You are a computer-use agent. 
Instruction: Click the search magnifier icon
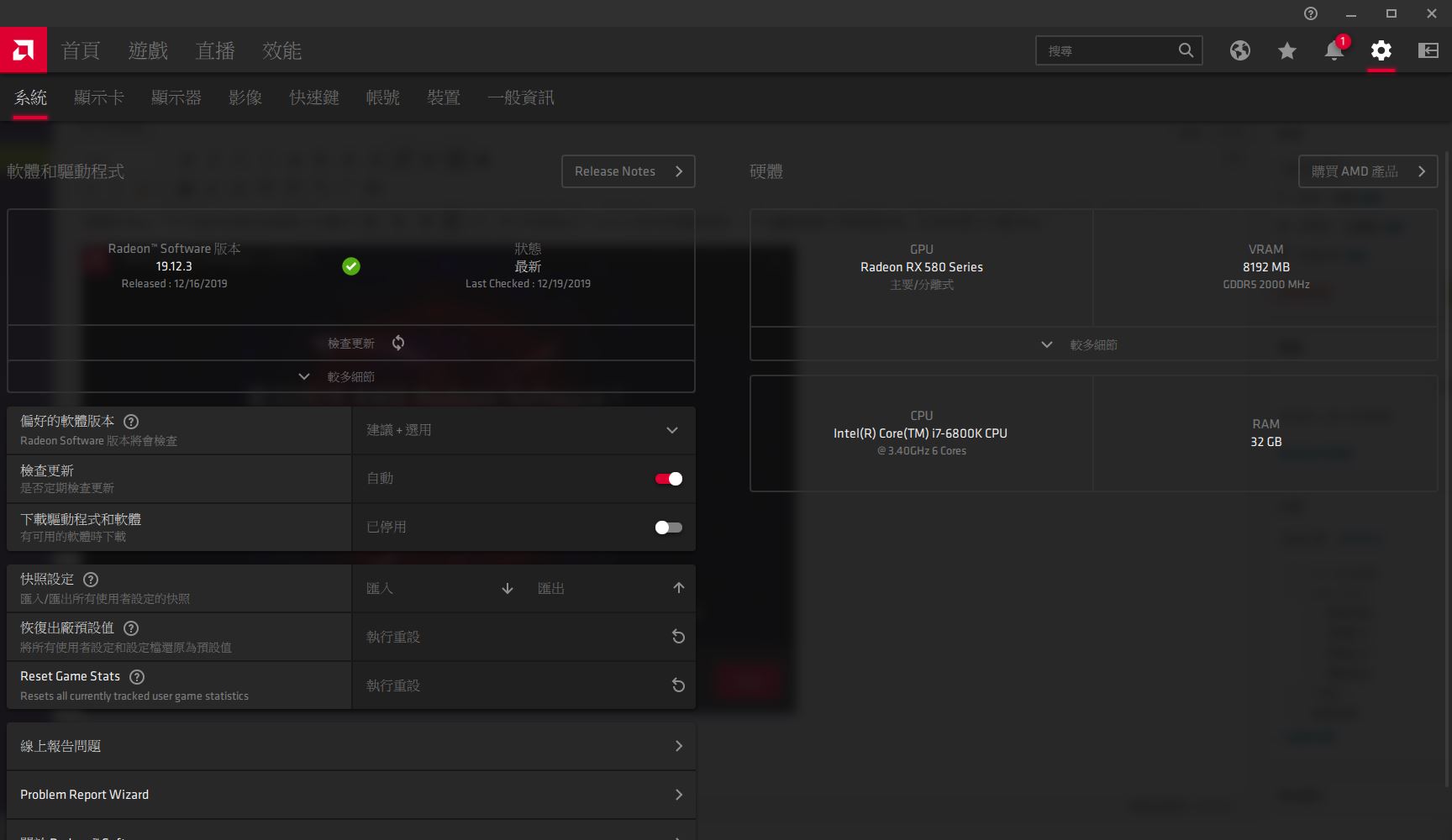1186,50
